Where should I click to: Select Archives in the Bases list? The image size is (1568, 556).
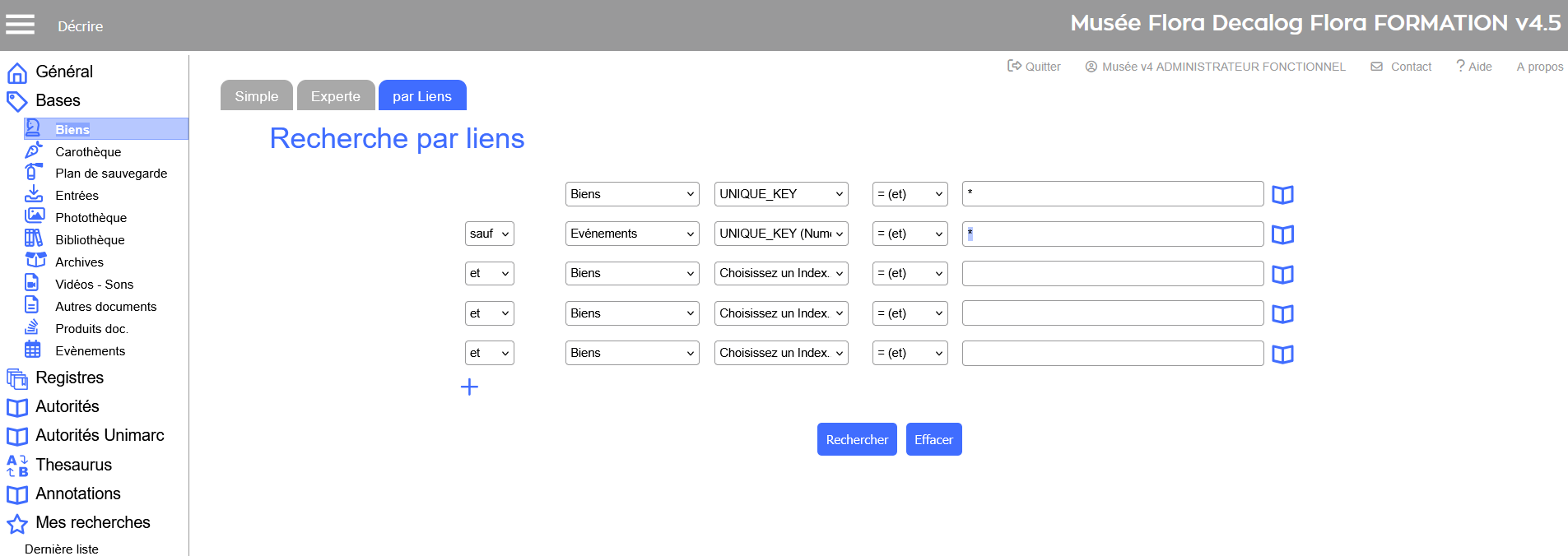[79, 262]
